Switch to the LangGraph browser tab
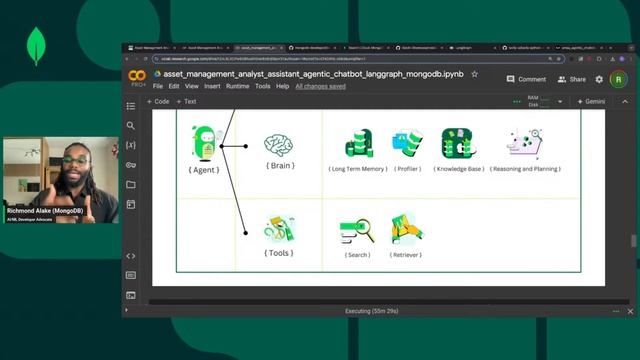This screenshot has width=640, height=360. pyautogui.click(x=473, y=48)
